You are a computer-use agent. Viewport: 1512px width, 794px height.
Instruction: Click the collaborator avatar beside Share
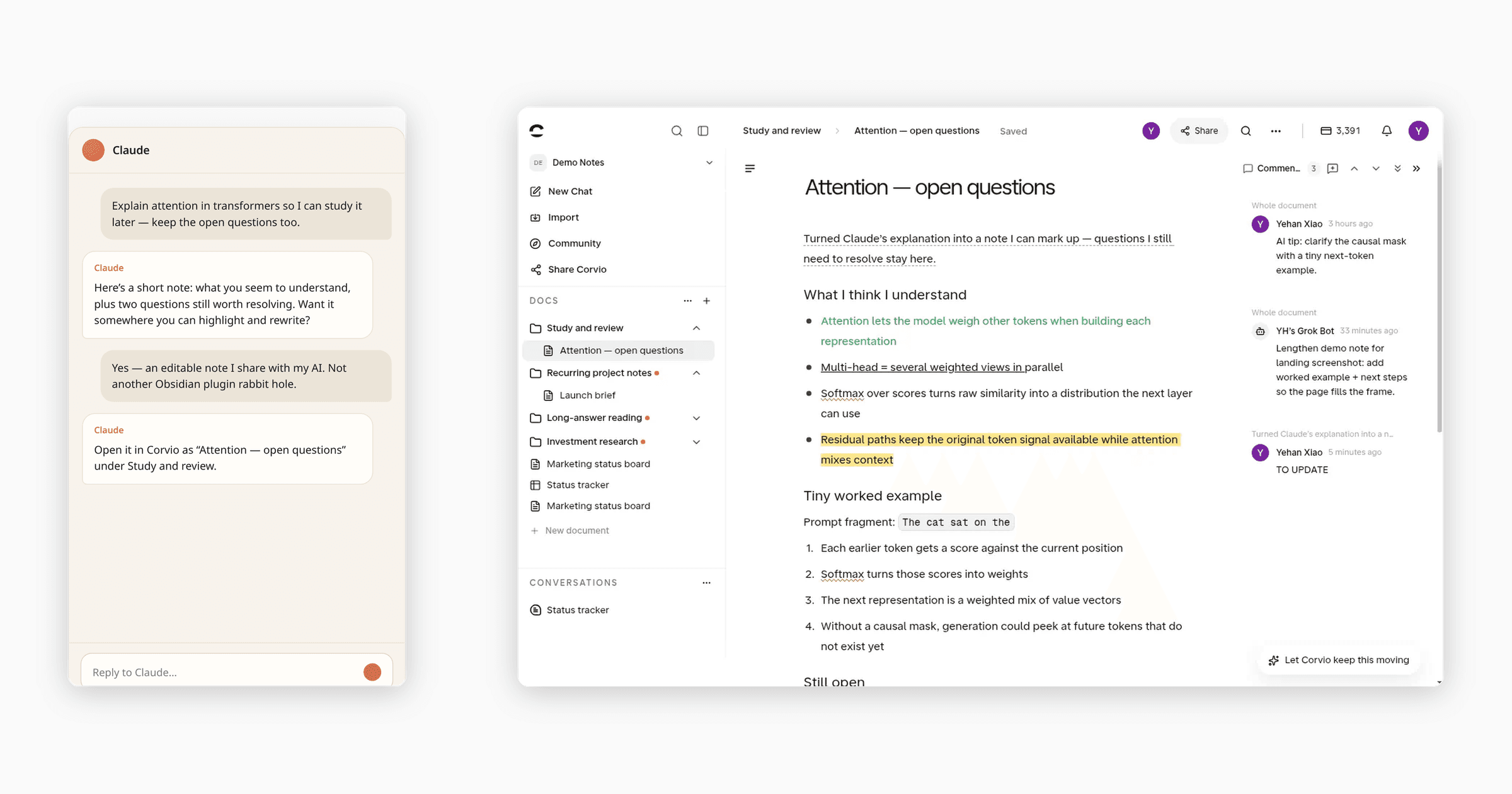point(1151,130)
